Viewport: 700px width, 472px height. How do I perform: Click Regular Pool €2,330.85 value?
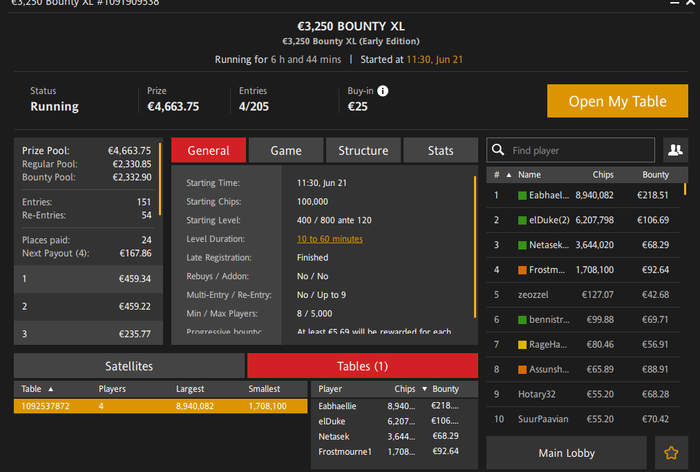click(132, 164)
